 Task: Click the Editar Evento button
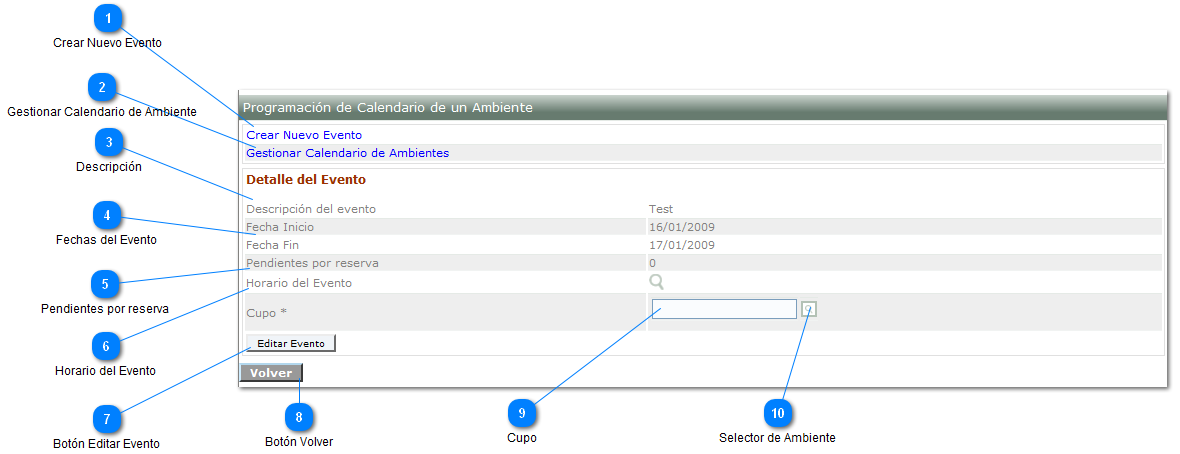(x=290, y=343)
